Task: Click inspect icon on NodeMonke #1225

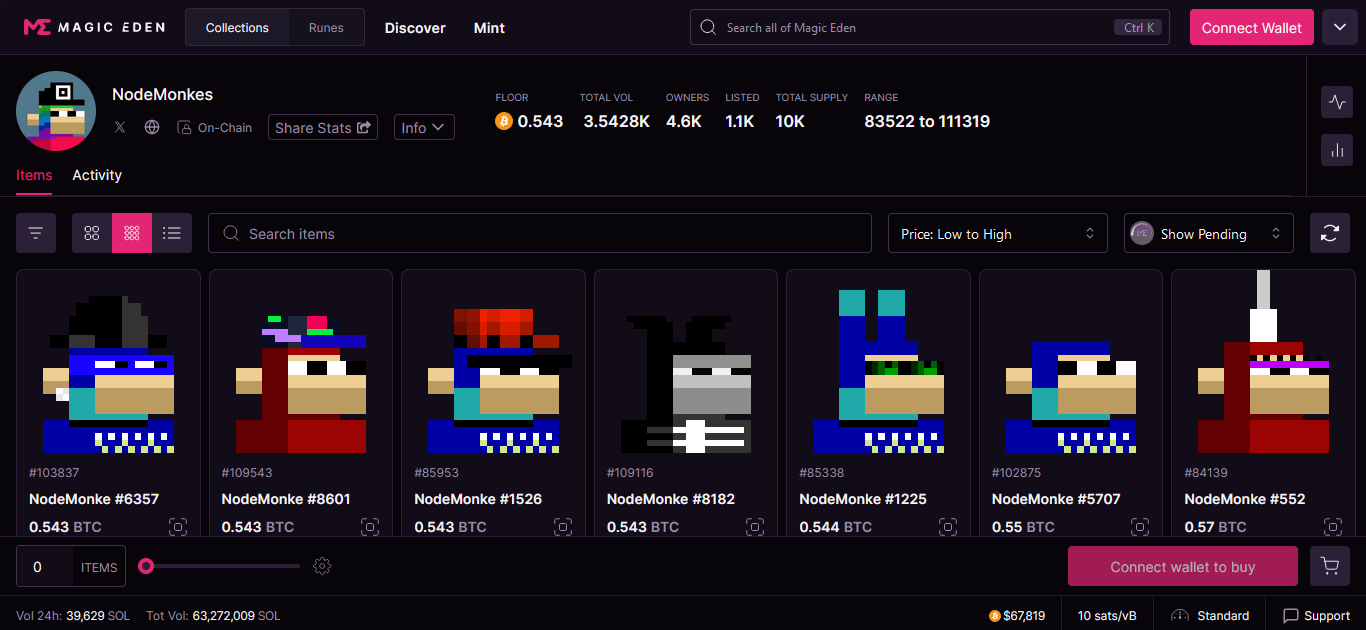Action: 948,527
